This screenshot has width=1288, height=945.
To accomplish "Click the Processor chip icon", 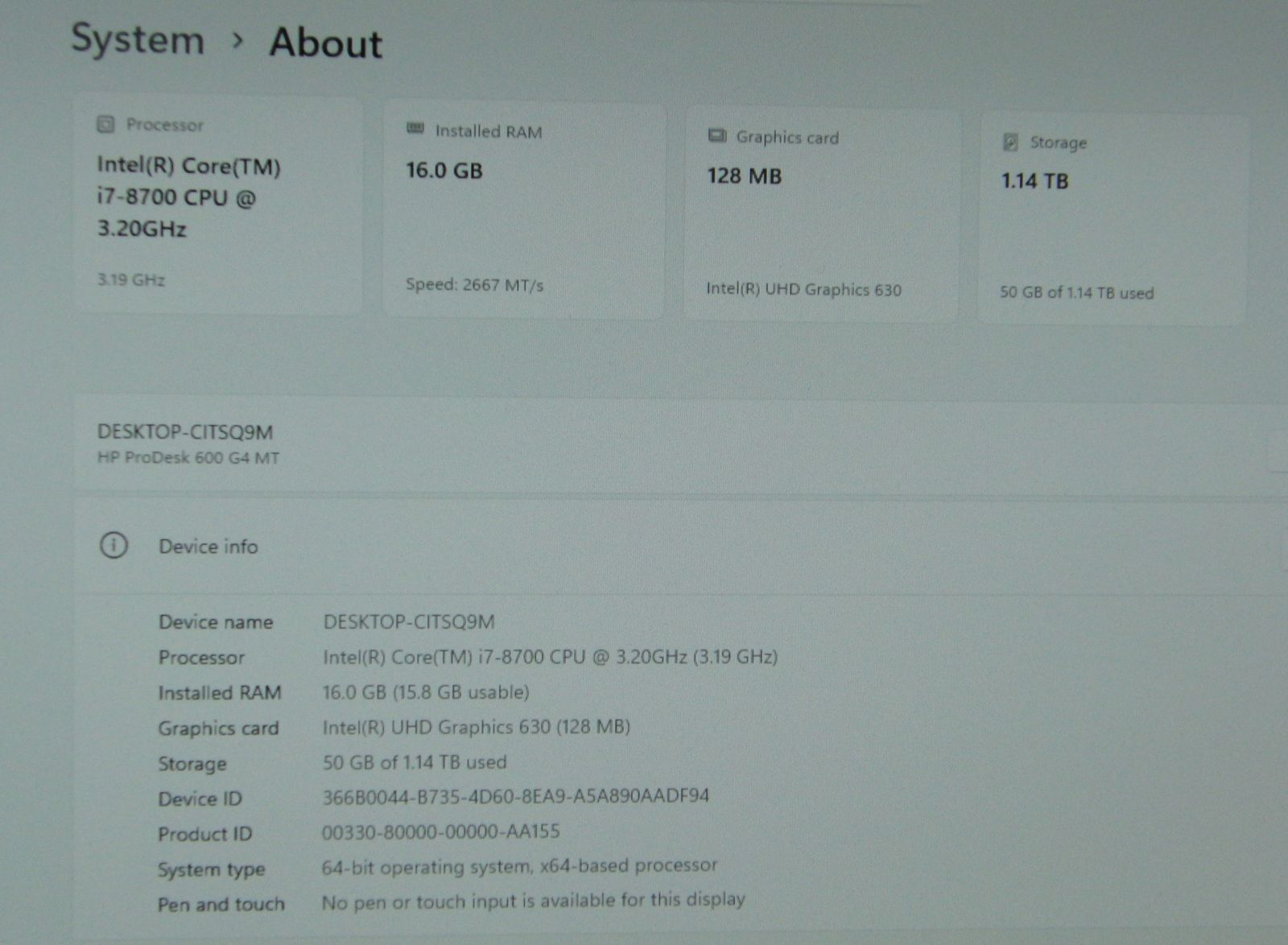I will point(105,124).
